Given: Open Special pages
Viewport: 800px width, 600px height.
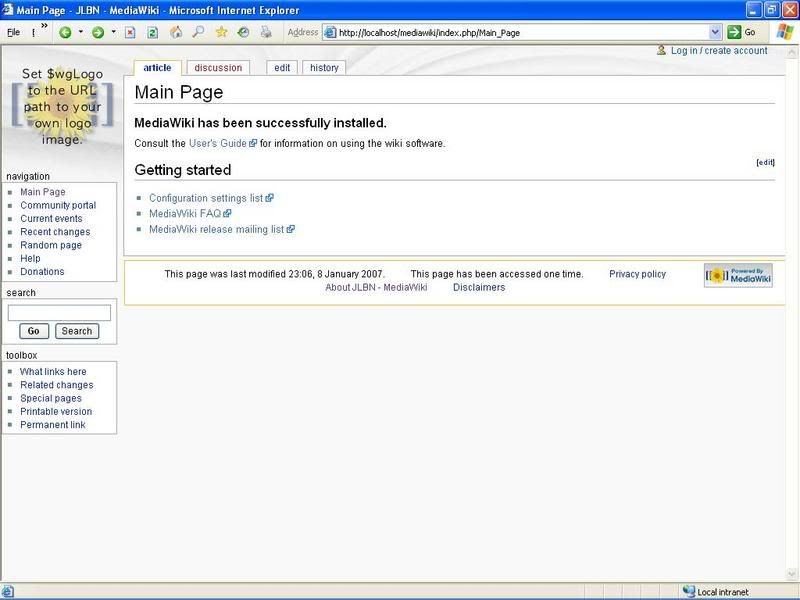Looking at the screenshot, I should click(51, 398).
